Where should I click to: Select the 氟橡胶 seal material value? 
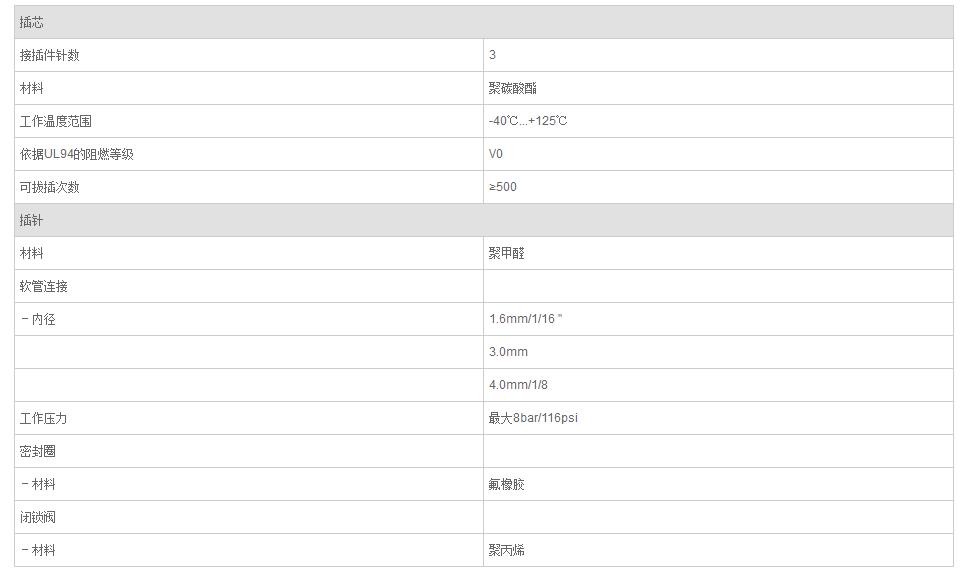pos(507,484)
